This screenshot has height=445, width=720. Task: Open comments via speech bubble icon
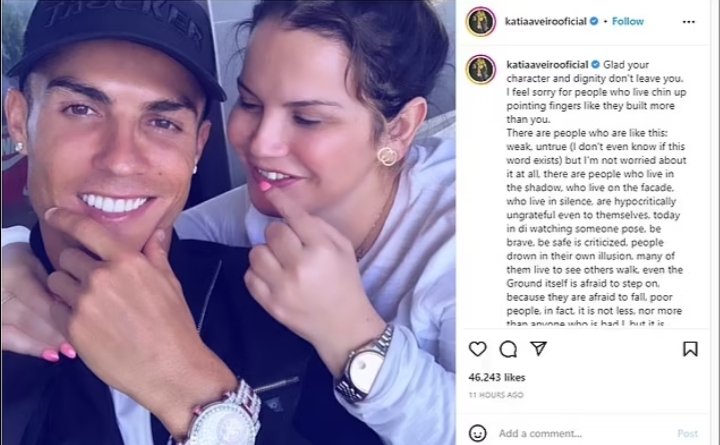click(508, 349)
